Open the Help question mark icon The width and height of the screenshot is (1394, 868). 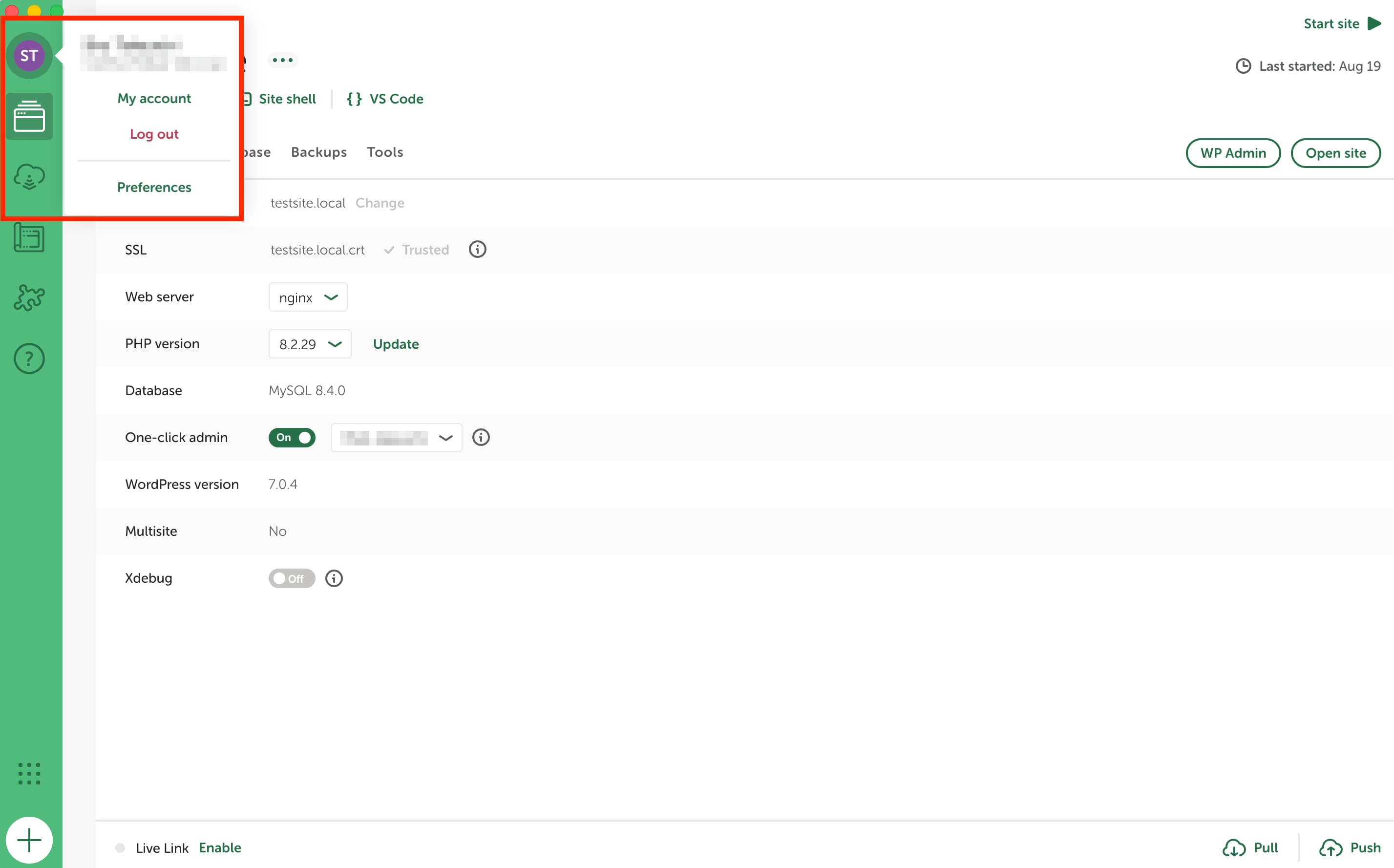click(29, 359)
